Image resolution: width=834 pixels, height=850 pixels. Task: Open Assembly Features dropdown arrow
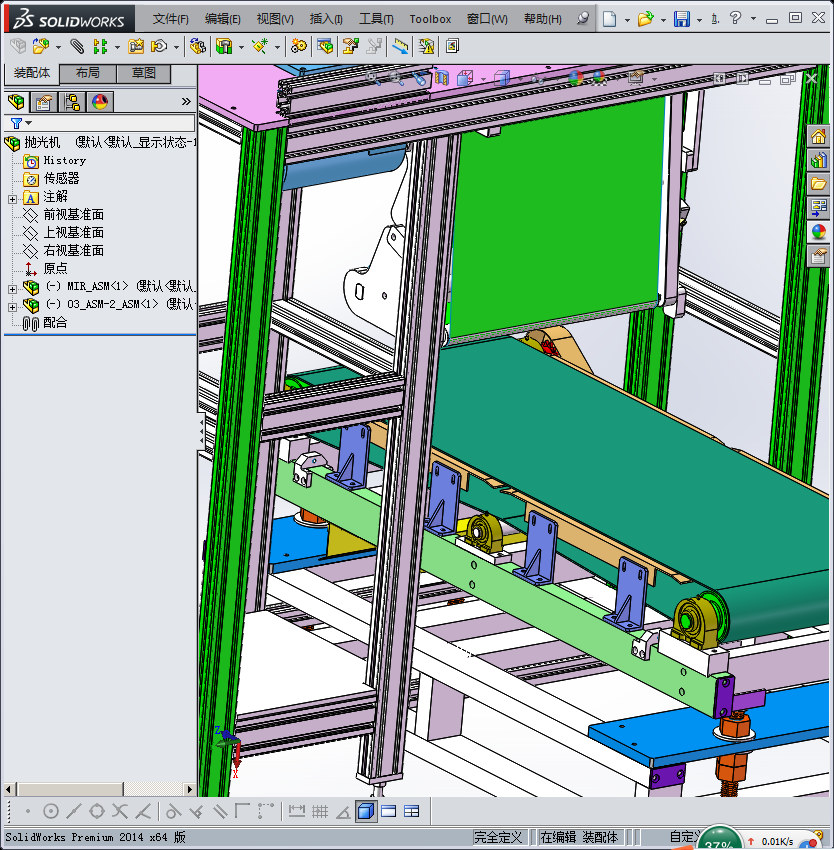pos(241,47)
